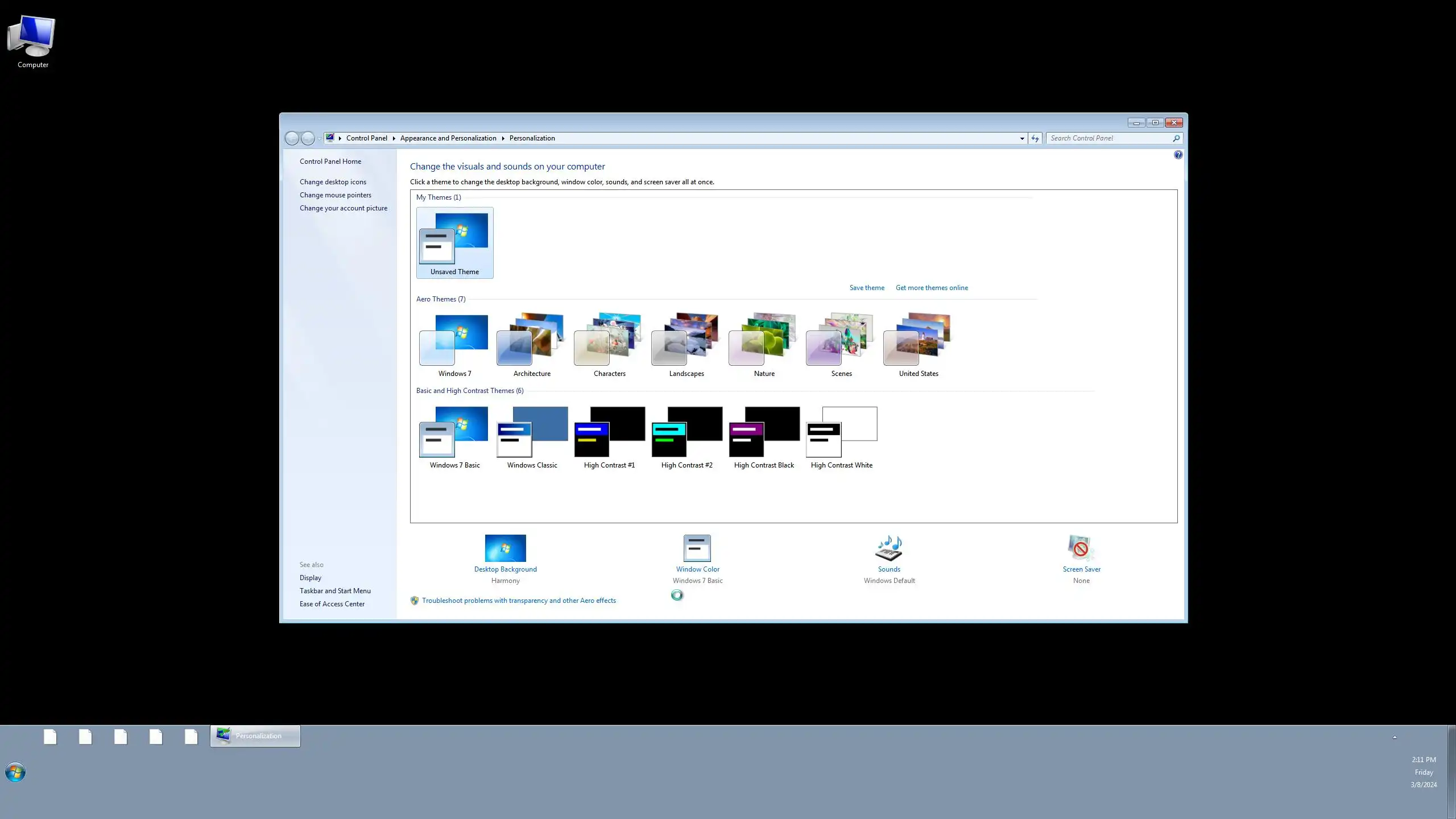Viewport: 1456px width, 819px height.
Task: Click Control Panel Home in the sidebar
Action: [330, 162]
